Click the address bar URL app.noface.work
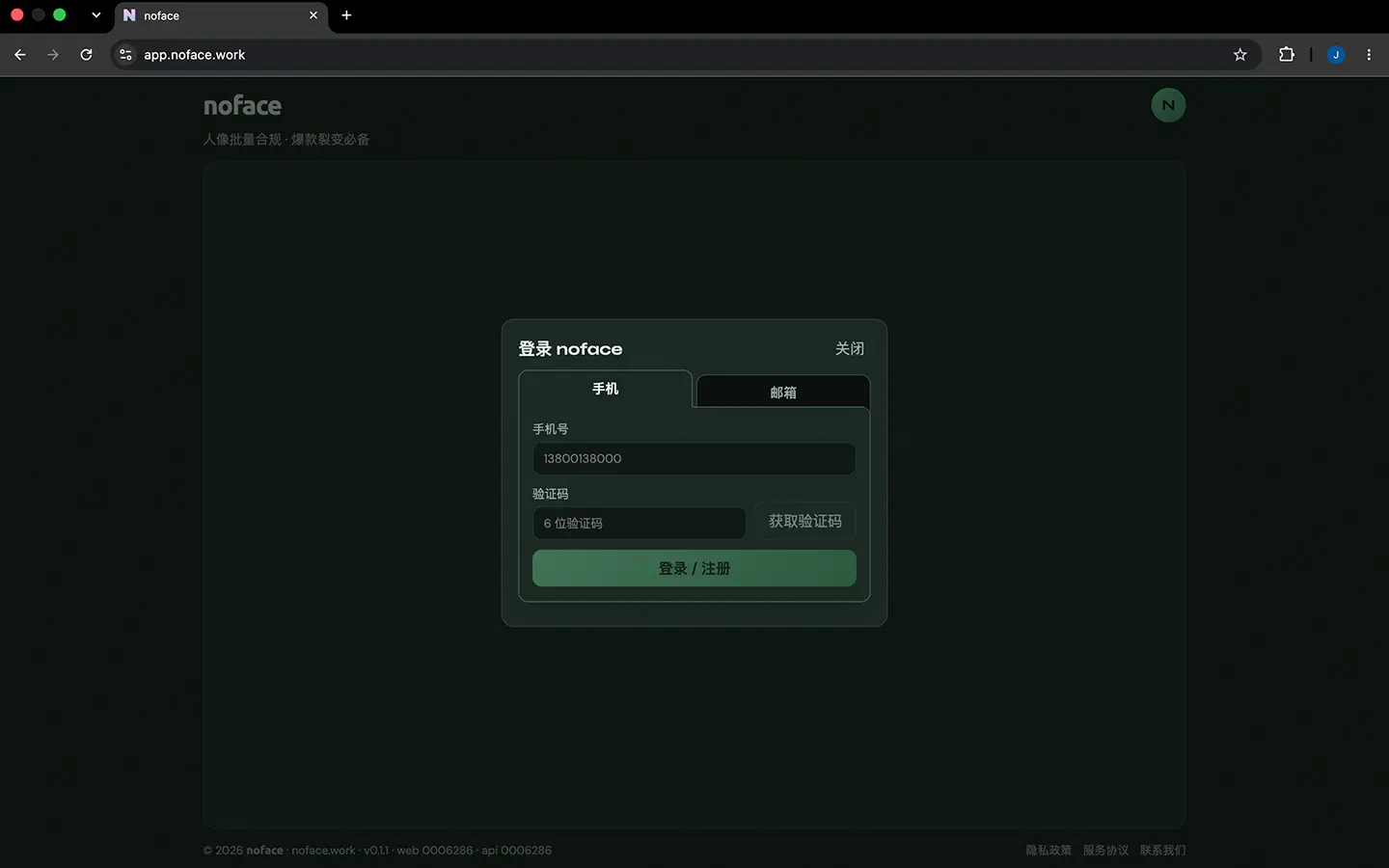Screen dimensions: 1389x868 click(195, 55)
